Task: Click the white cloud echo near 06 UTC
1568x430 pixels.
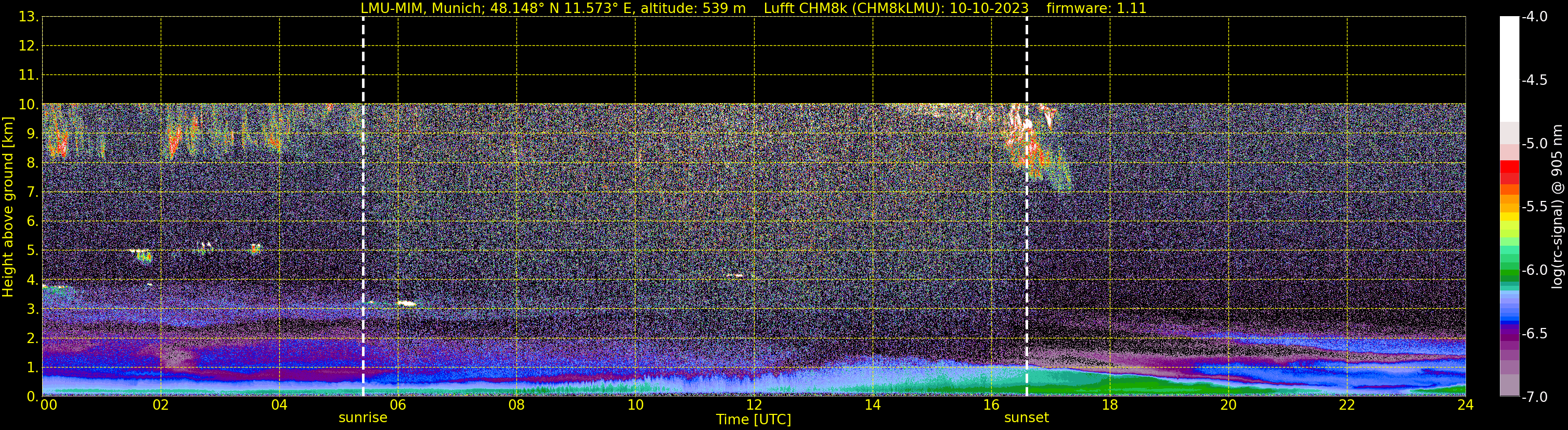Action: (405, 302)
